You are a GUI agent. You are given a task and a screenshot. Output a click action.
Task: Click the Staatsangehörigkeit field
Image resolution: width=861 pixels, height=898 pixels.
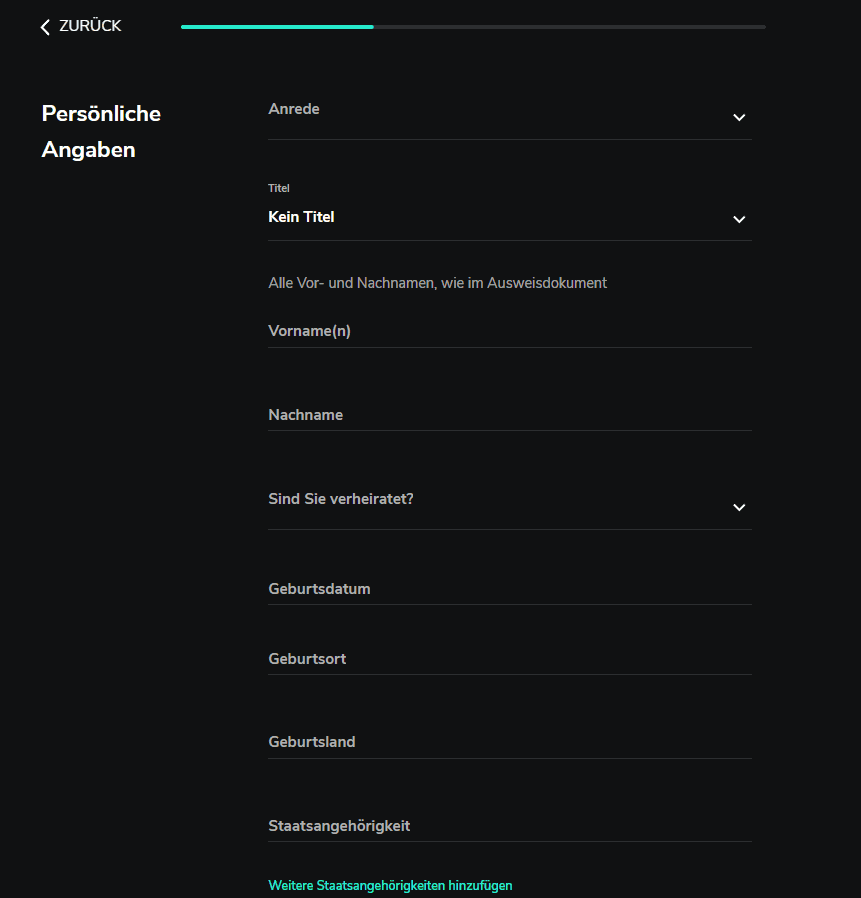pyautogui.click(x=509, y=826)
